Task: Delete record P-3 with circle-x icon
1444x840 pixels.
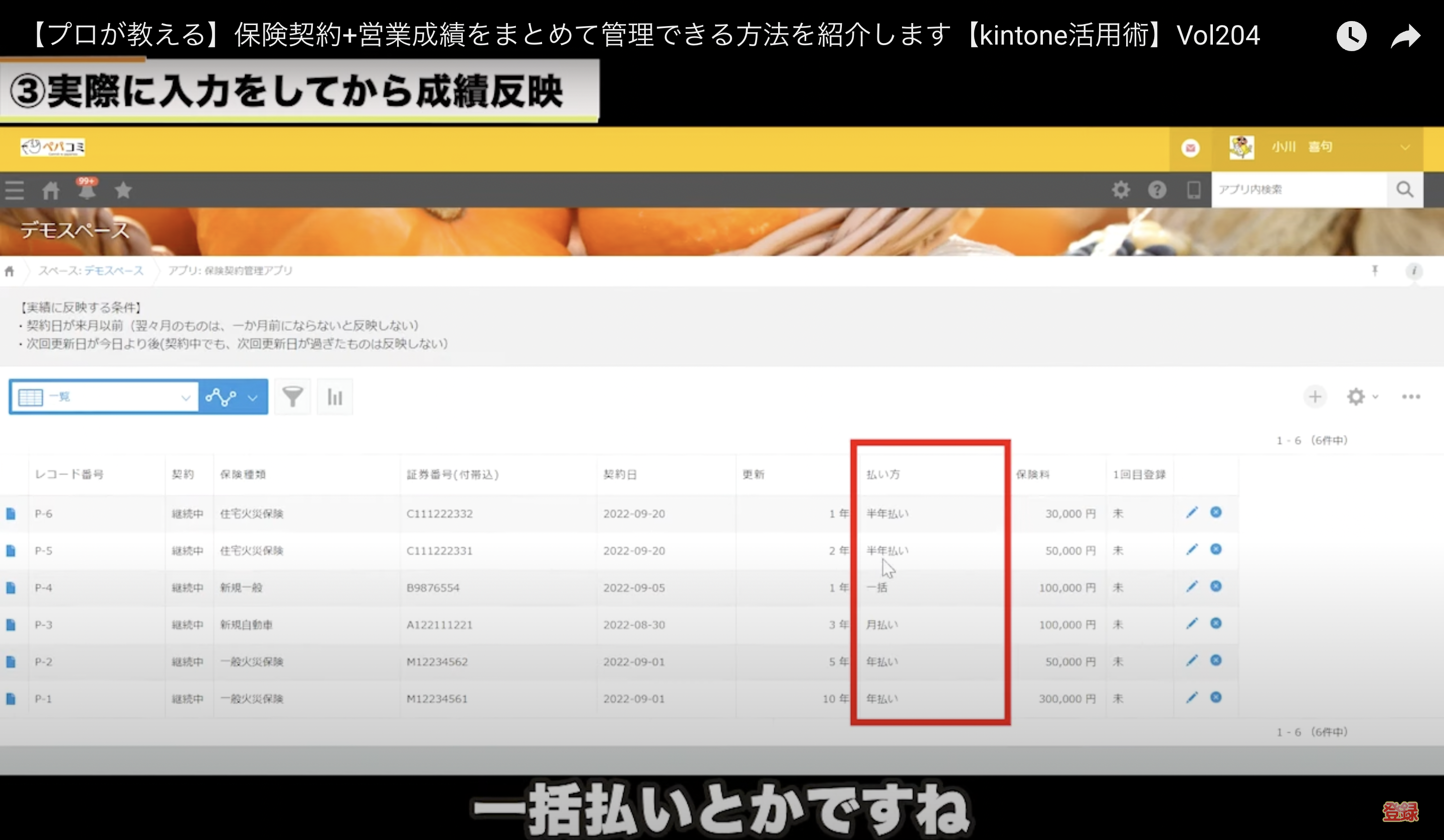Action: [x=1216, y=623]
